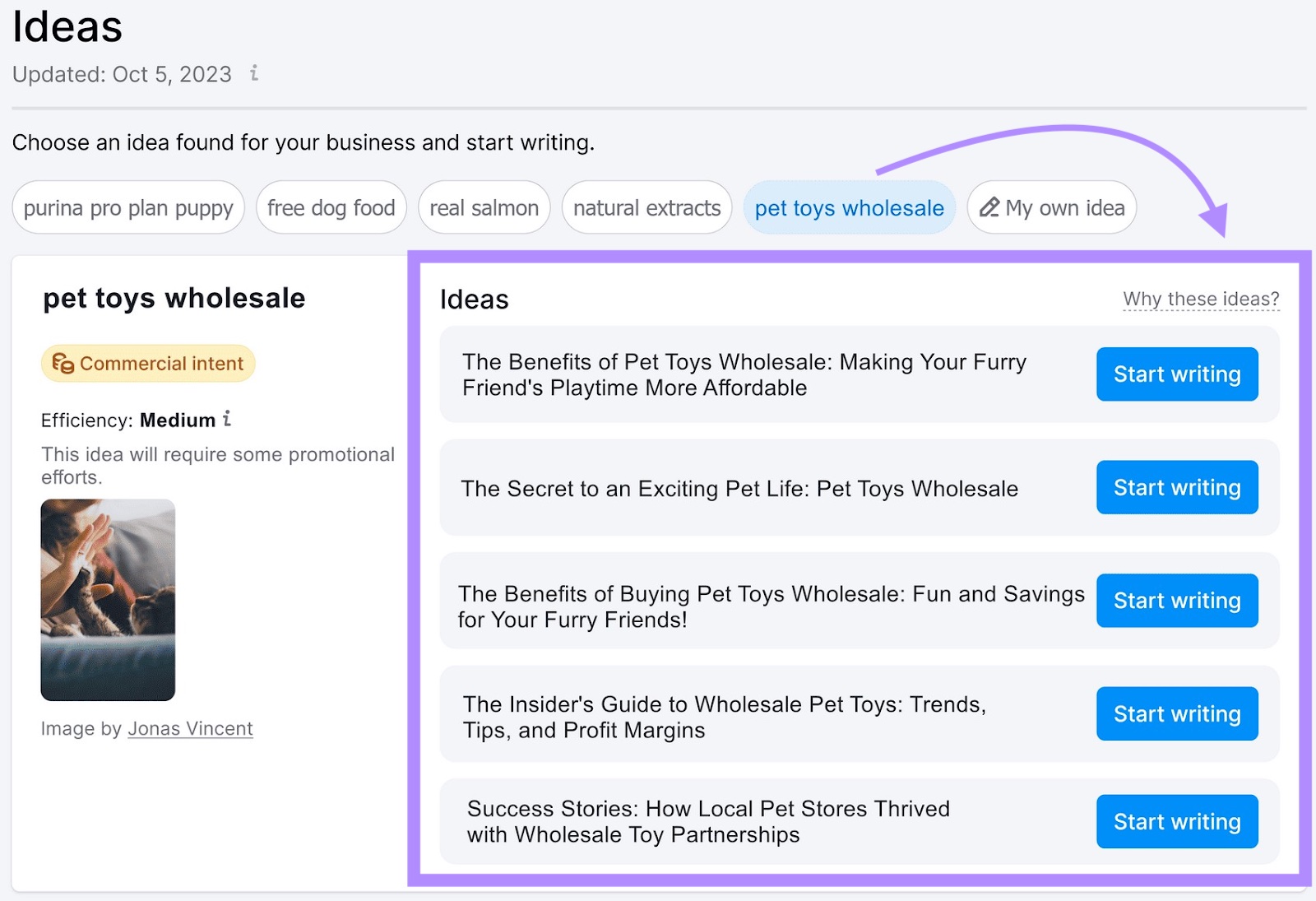The height and width of the screenshot is (901, 1316).
Task: Start writing the Secret to Exciting Pet Life idea
Action: 1176,487
